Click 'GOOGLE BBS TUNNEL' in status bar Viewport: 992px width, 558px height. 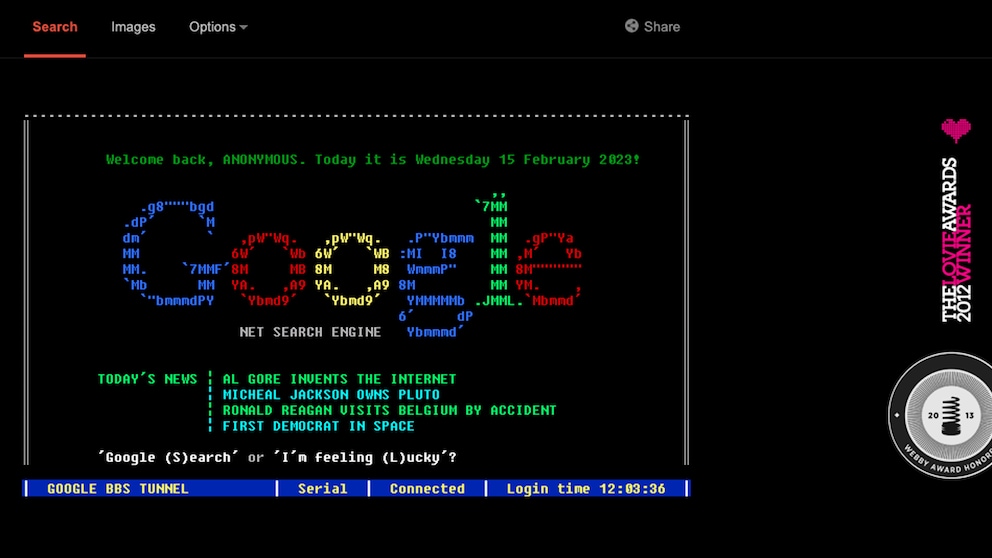(x=118, y=489)
